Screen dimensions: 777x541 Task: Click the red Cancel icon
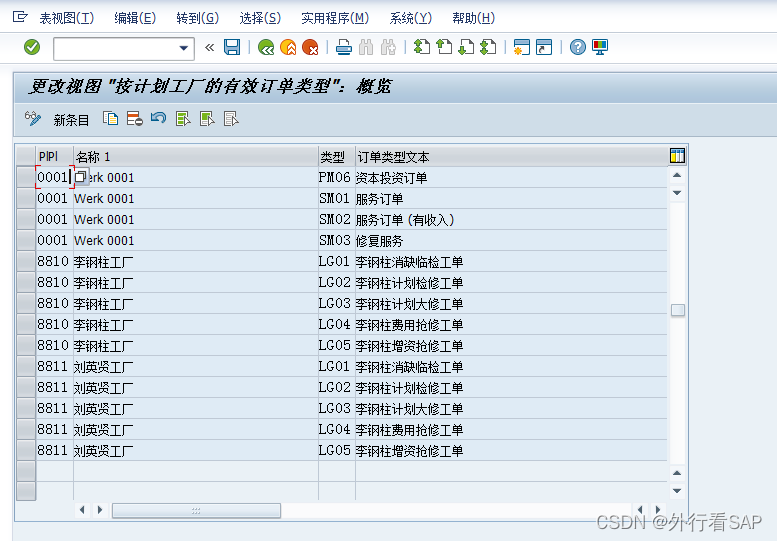point(311,48)
